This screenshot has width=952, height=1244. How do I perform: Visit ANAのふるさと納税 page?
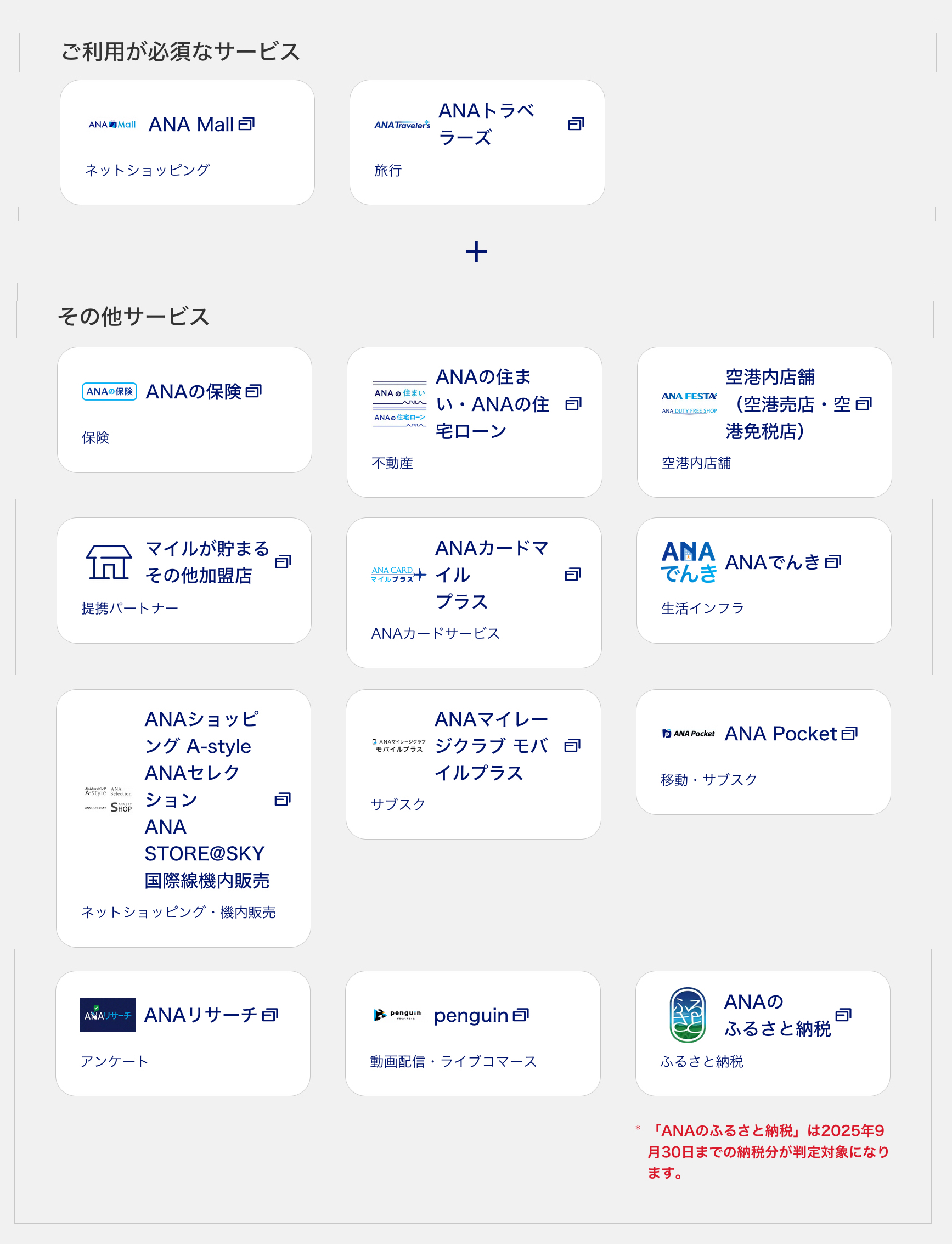[x=778, y=1015]
